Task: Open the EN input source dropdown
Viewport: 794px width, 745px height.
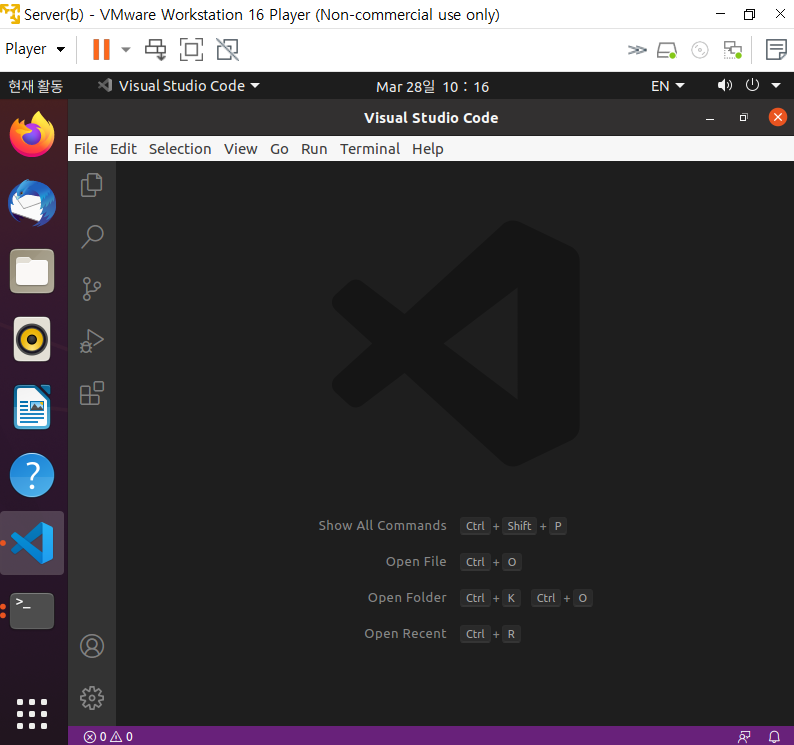Action: coord(667,86)
